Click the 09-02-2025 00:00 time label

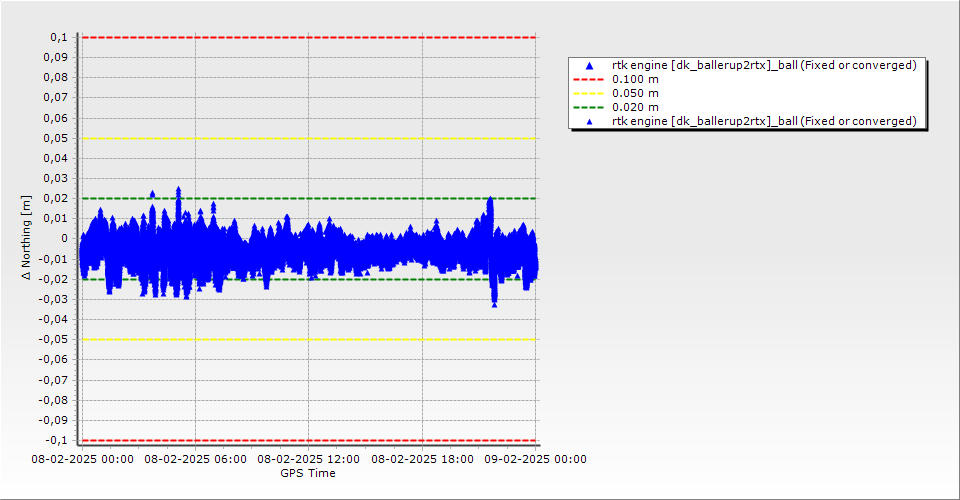pyautogui.click(x=536, y=459)
